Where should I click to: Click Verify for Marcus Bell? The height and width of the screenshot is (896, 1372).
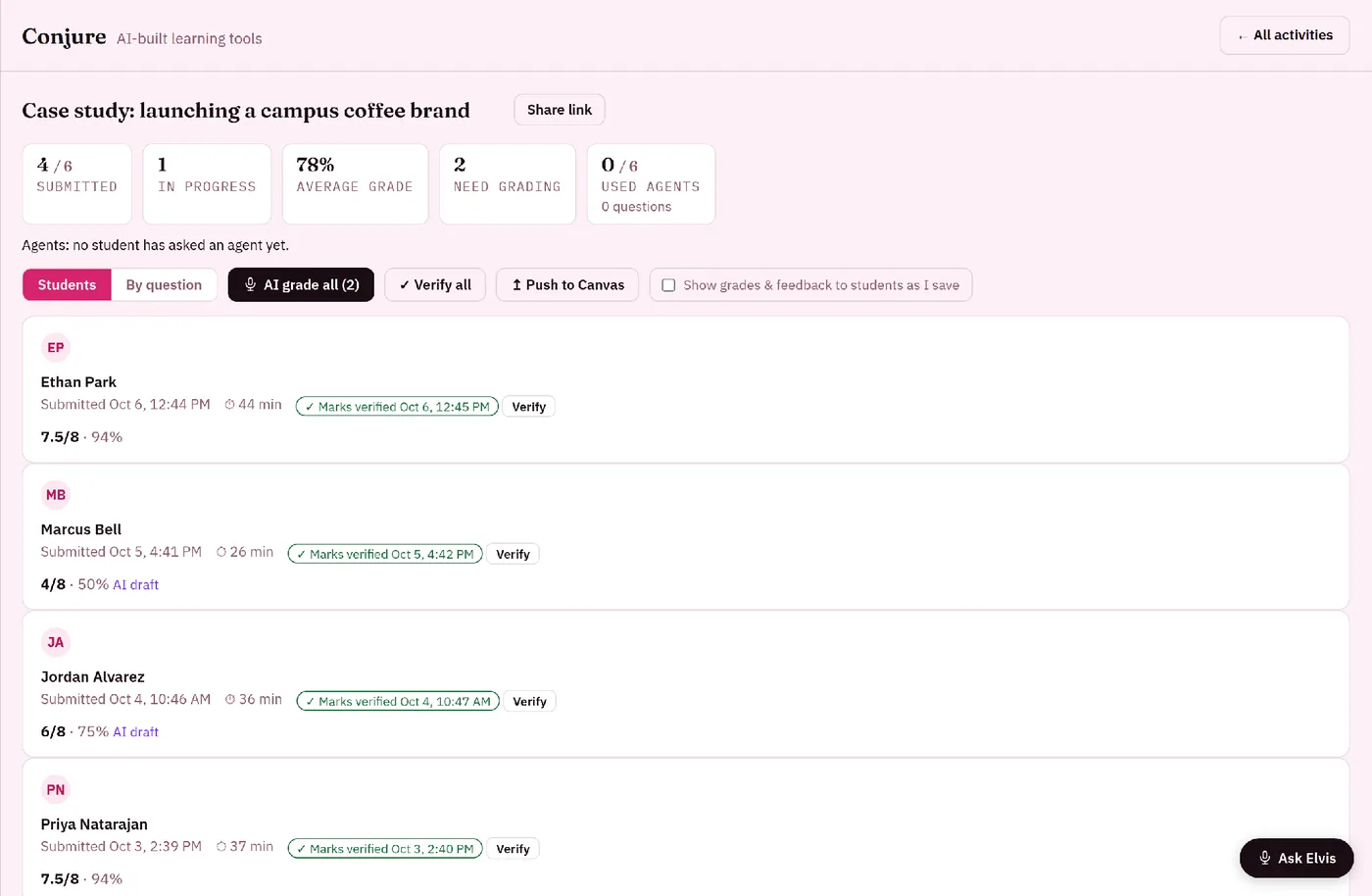(513, 554)
